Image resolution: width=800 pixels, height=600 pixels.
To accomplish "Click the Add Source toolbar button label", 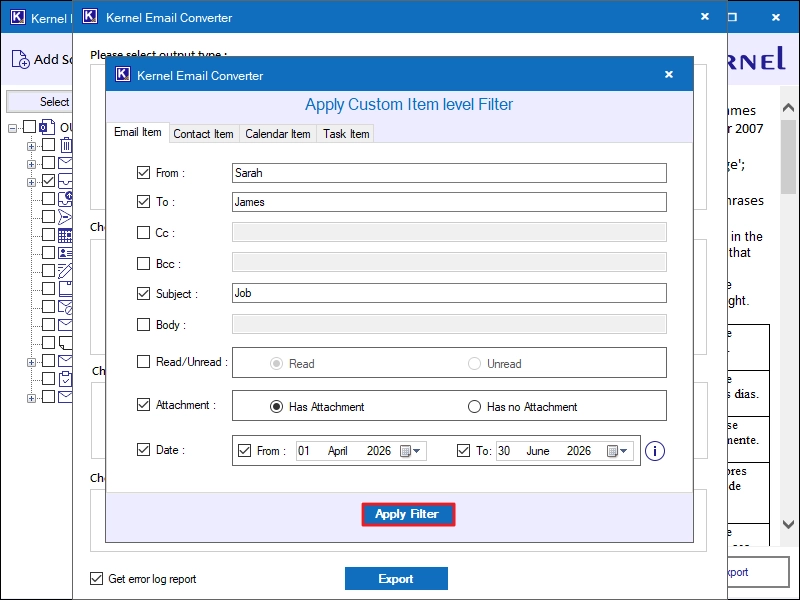I will [x=53, y=59].
